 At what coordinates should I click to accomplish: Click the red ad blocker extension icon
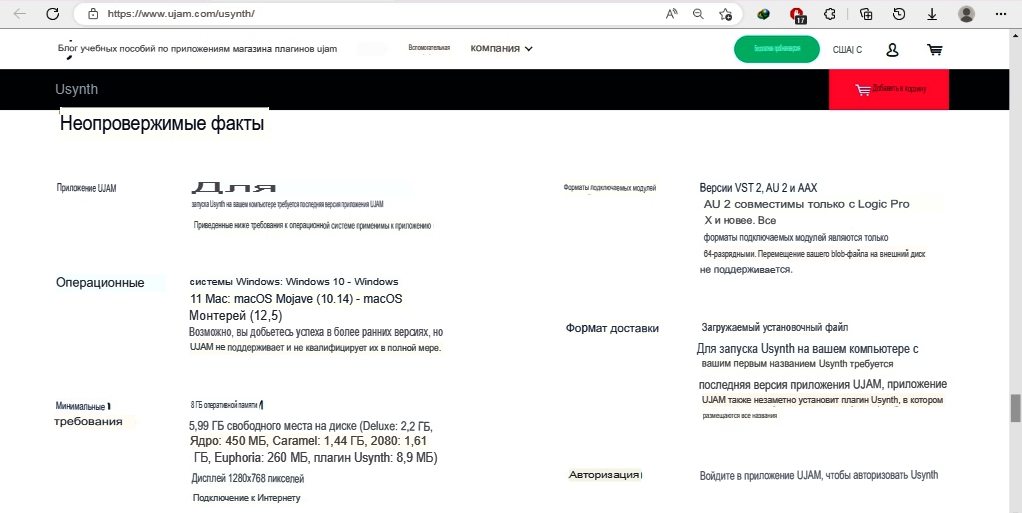[x=797, y=14]
